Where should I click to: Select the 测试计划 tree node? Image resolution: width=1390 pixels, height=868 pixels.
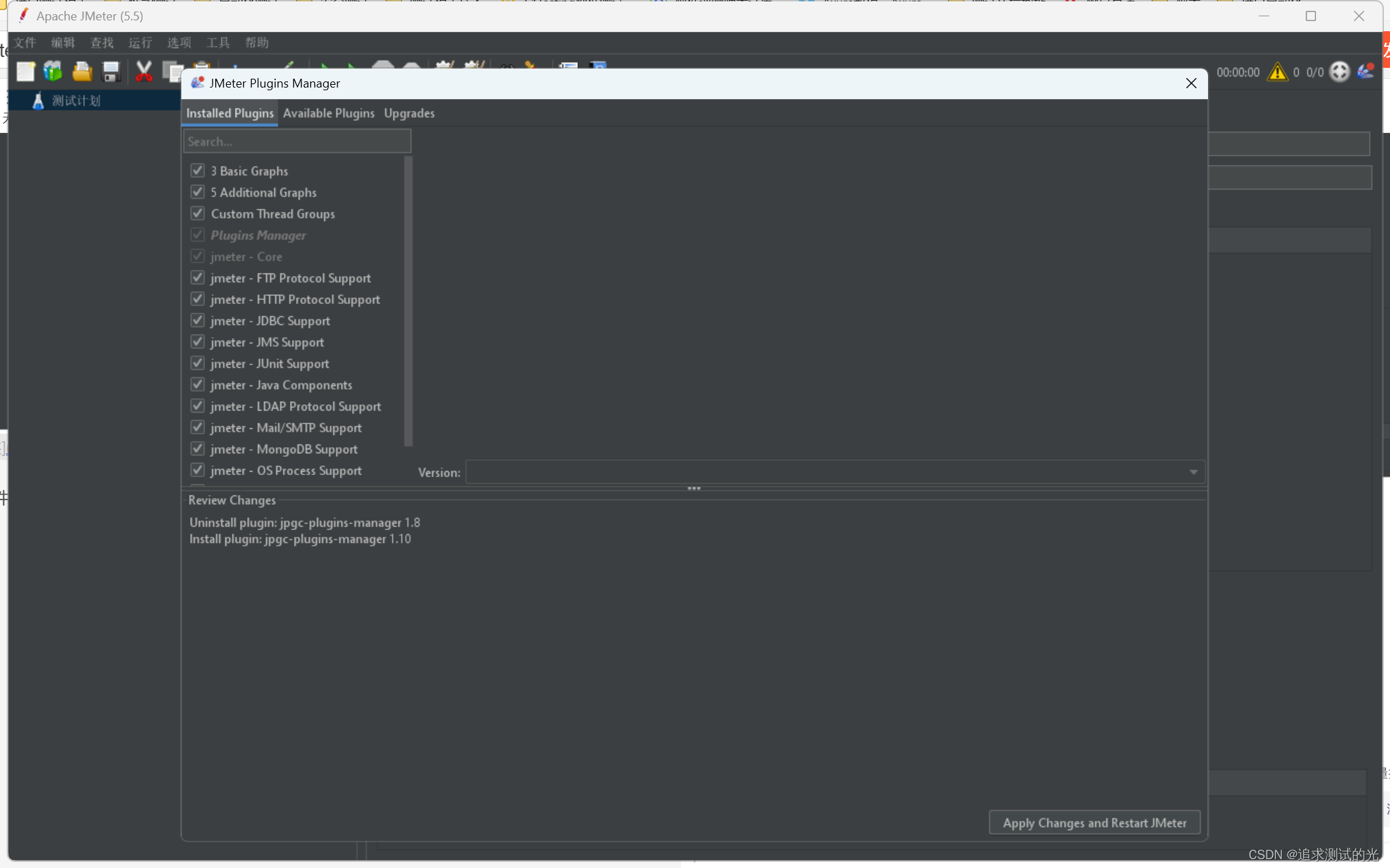click(x=76, y=100)
